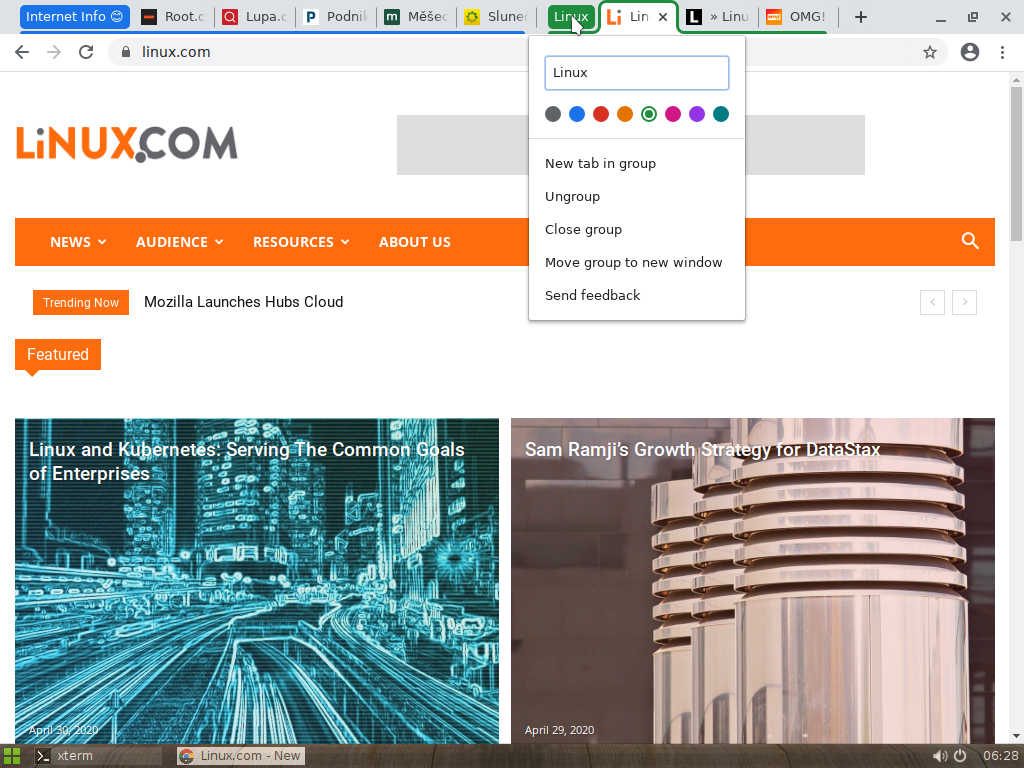Click the power icon in the taskbar
This screenshot has width=1024, height=768.
click(960, 756)
